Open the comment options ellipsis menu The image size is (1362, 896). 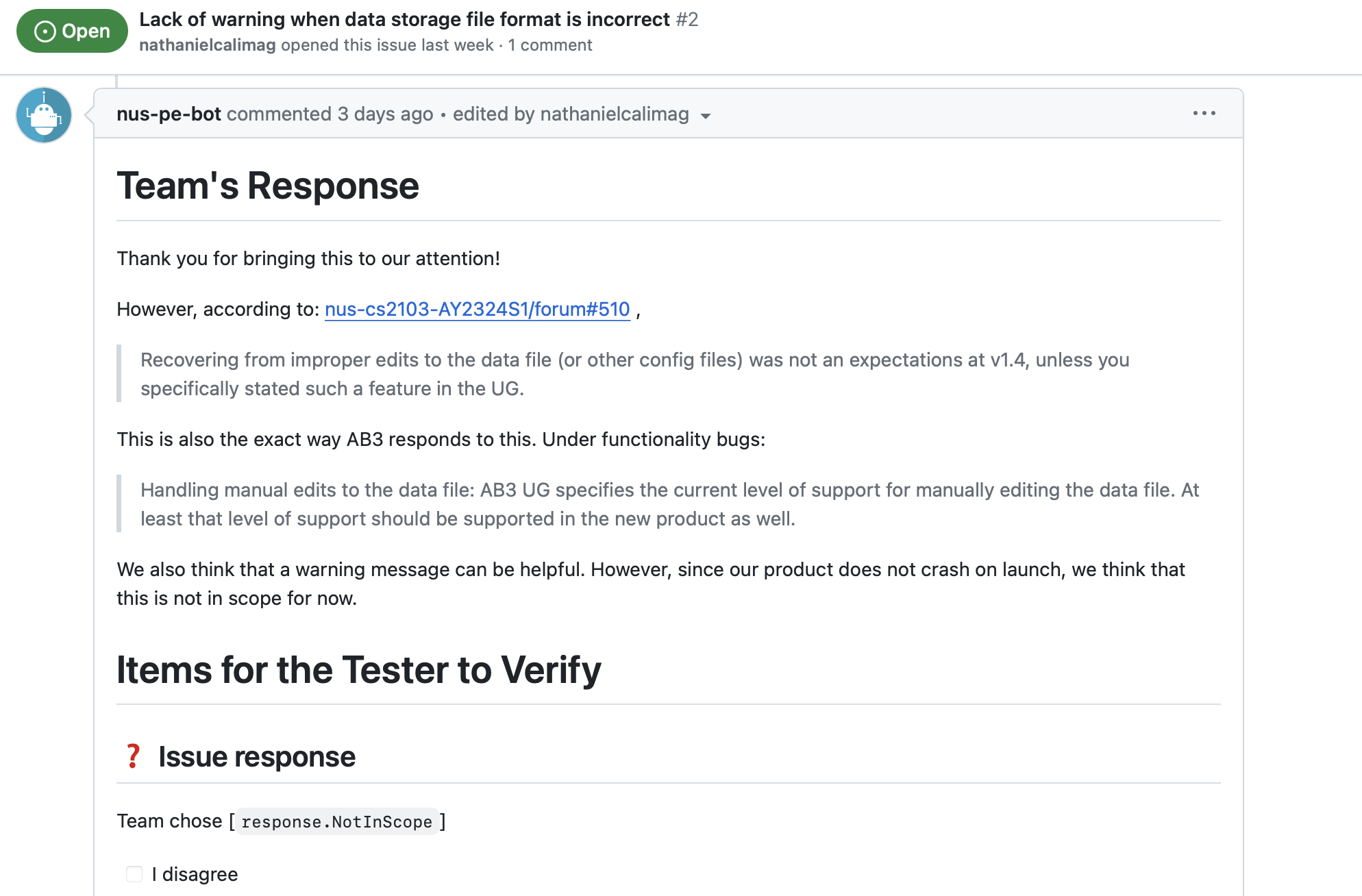[1204, 114]
